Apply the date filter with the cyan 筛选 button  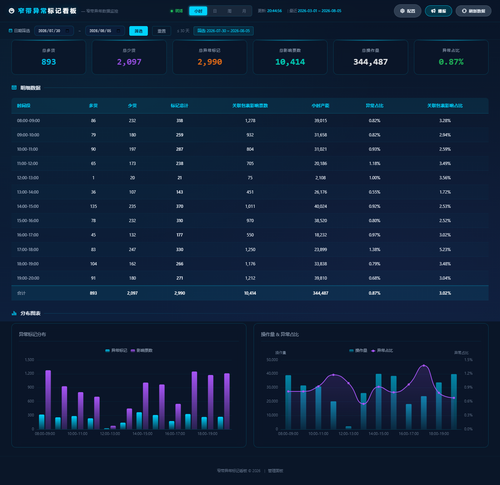(138, 31)
